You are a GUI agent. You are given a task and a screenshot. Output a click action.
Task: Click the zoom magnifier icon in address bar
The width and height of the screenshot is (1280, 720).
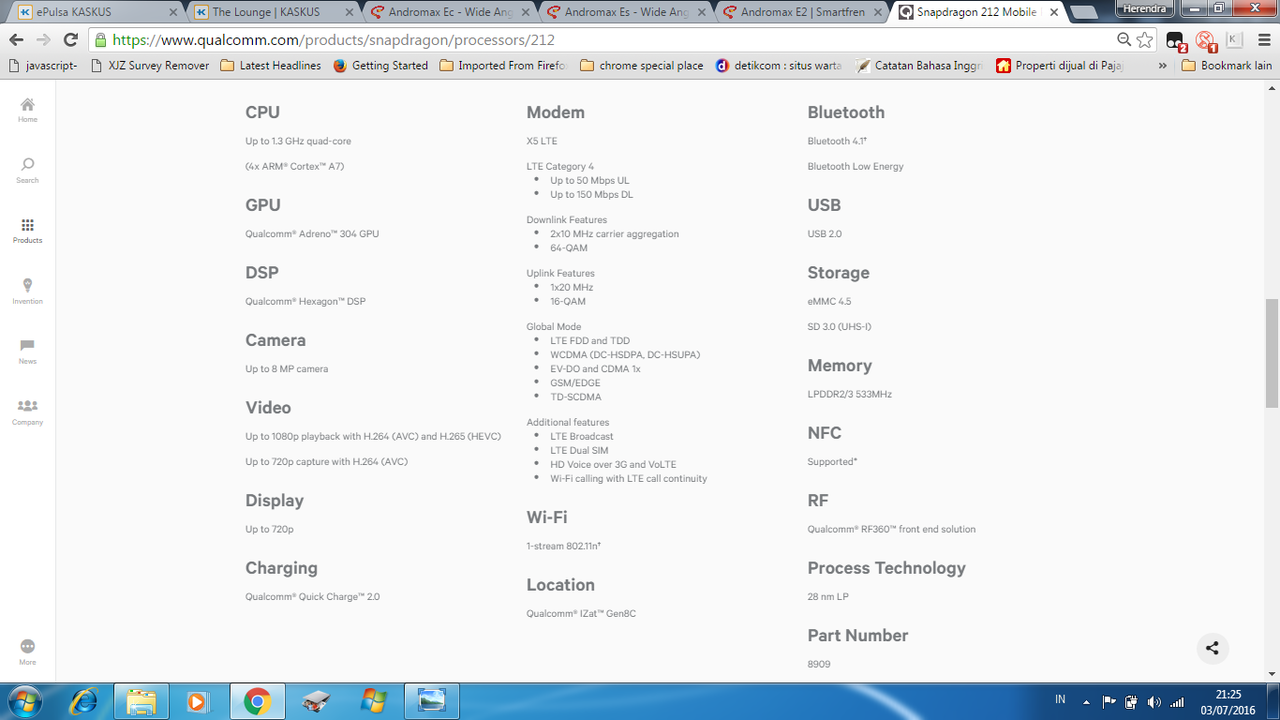click(1124, 41)
